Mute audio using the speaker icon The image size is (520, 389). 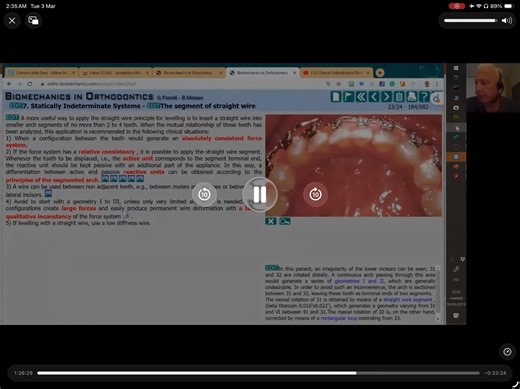[x=507, y=21]
